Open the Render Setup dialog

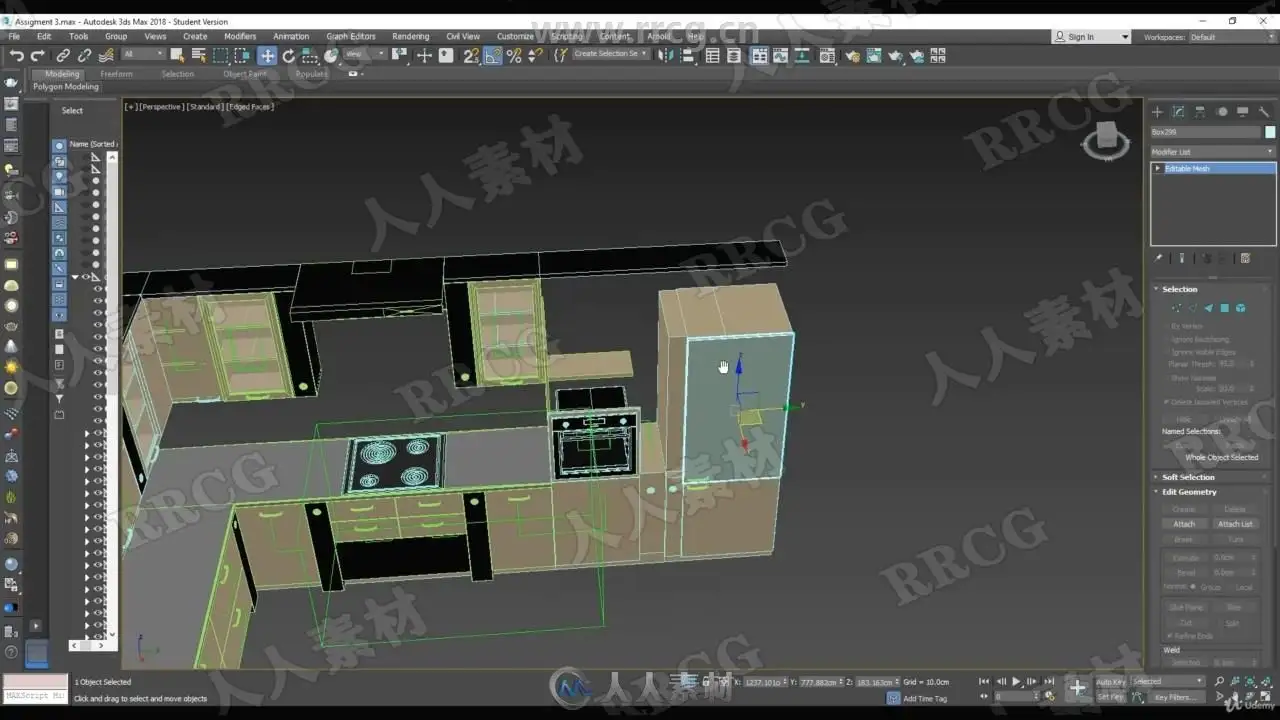coord(852,56)
